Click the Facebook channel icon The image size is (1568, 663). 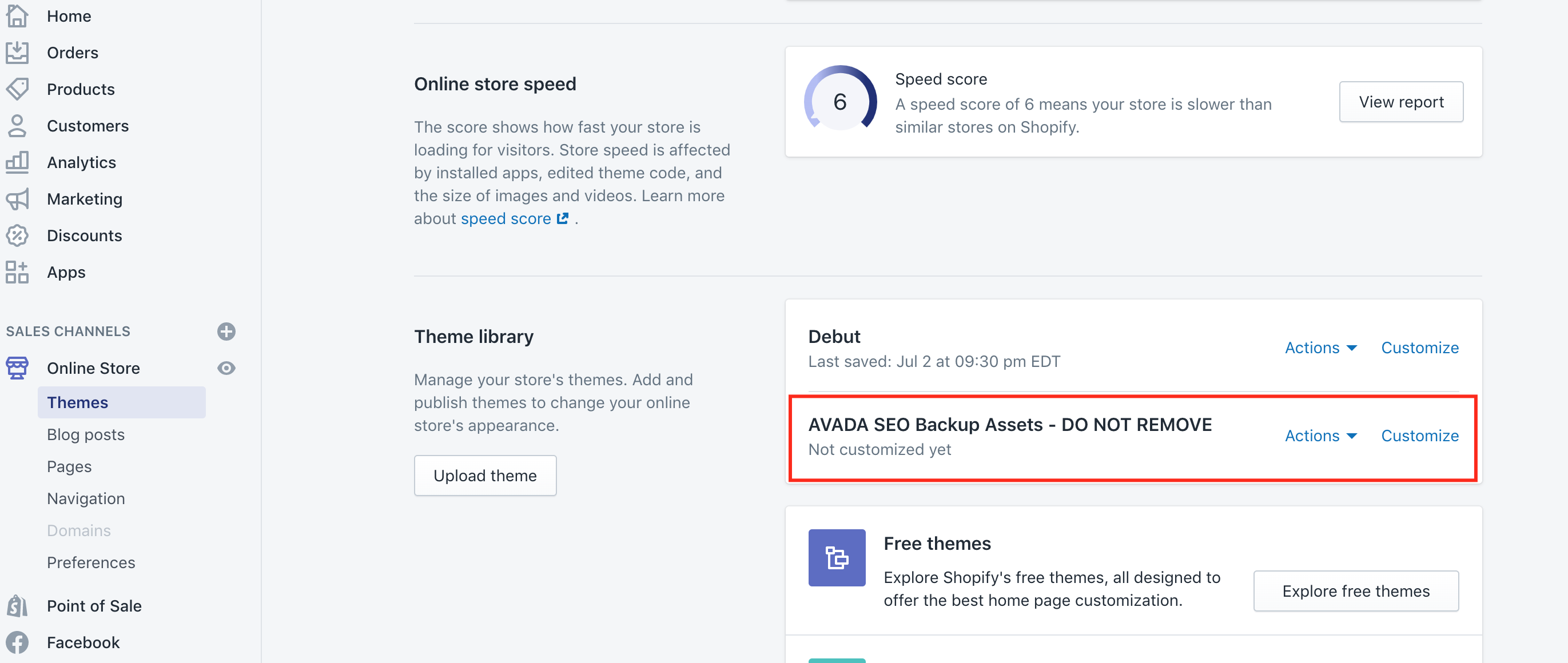[17, 642]
